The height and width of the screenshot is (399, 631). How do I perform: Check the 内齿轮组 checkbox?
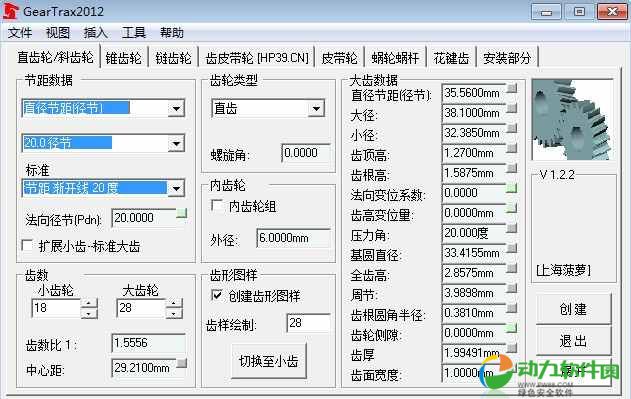pyautogui.click(x=217, y=206)
